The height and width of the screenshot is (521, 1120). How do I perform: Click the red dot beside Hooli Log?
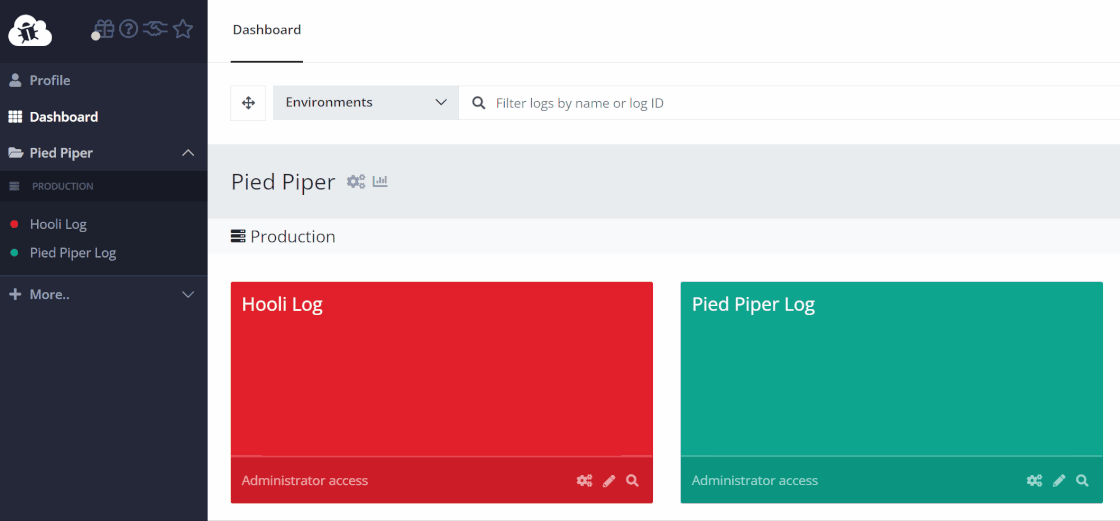[14, 224]
